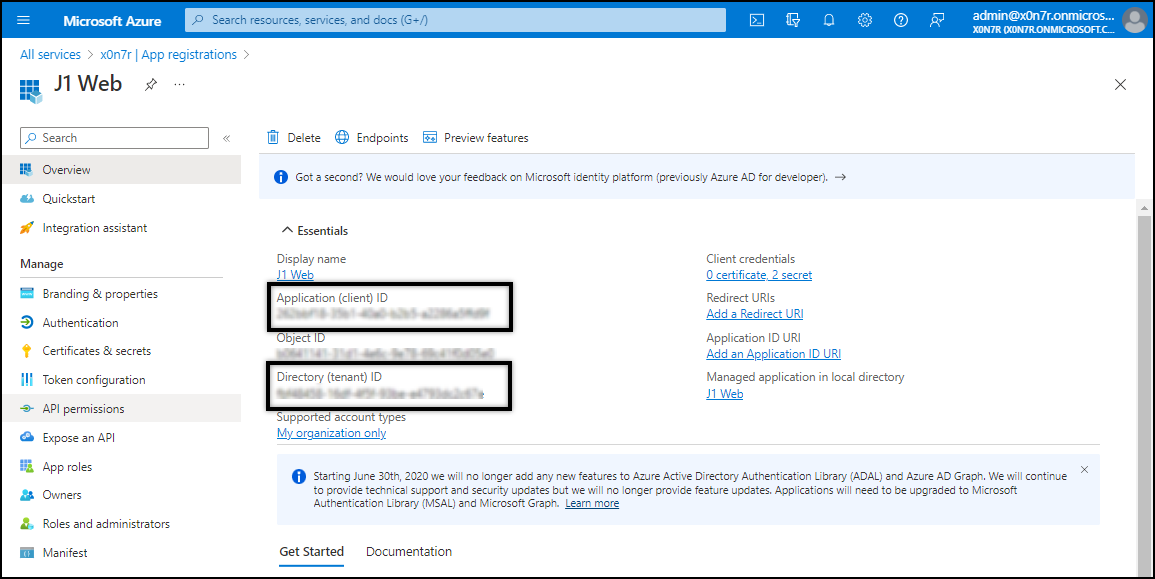
Task: Click the J1 Web display name link
Action: [x=295, y=275]
